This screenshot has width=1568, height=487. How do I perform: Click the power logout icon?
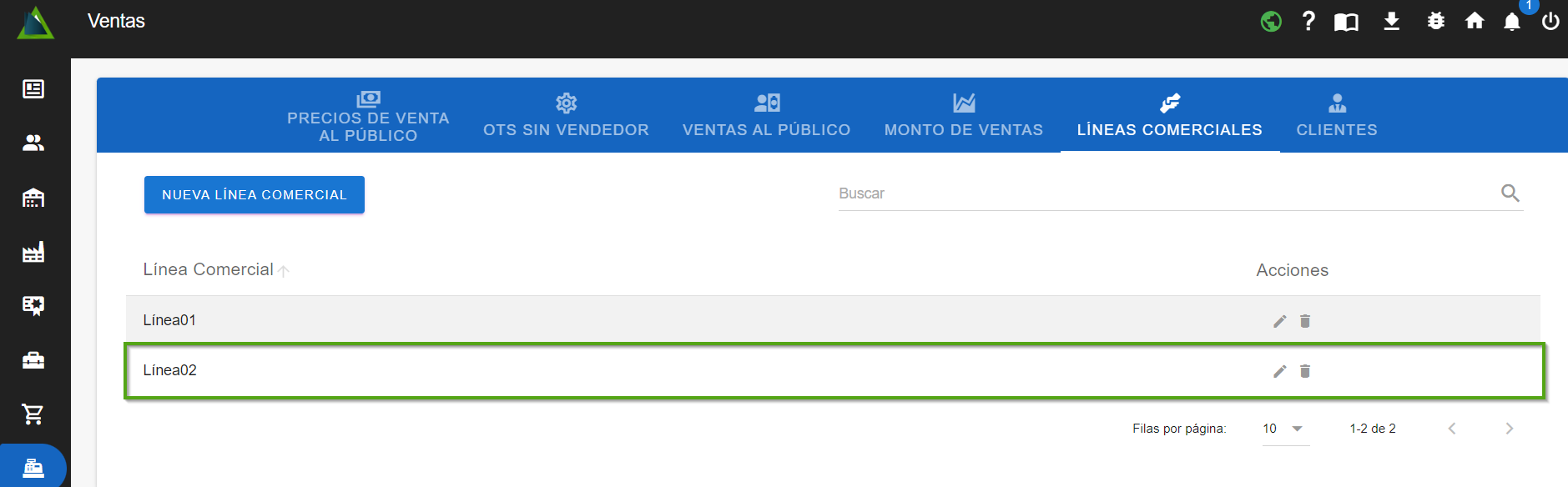pyautogui.click(x=1550, y=22)
